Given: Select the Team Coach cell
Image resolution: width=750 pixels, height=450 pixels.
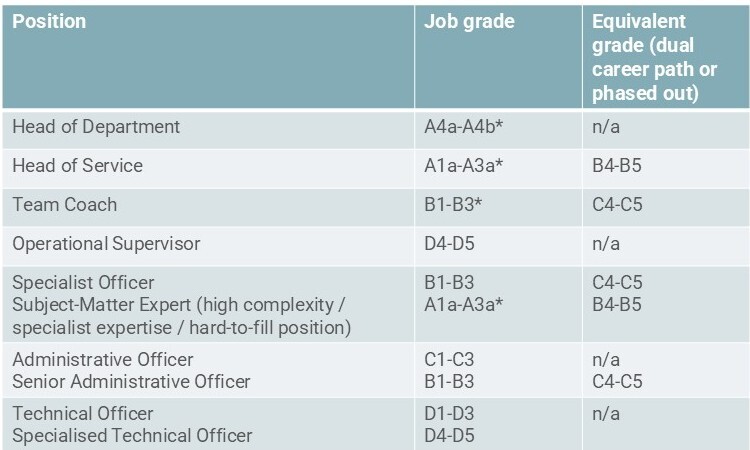Looking at the screenshot, I should click(208, 207).
